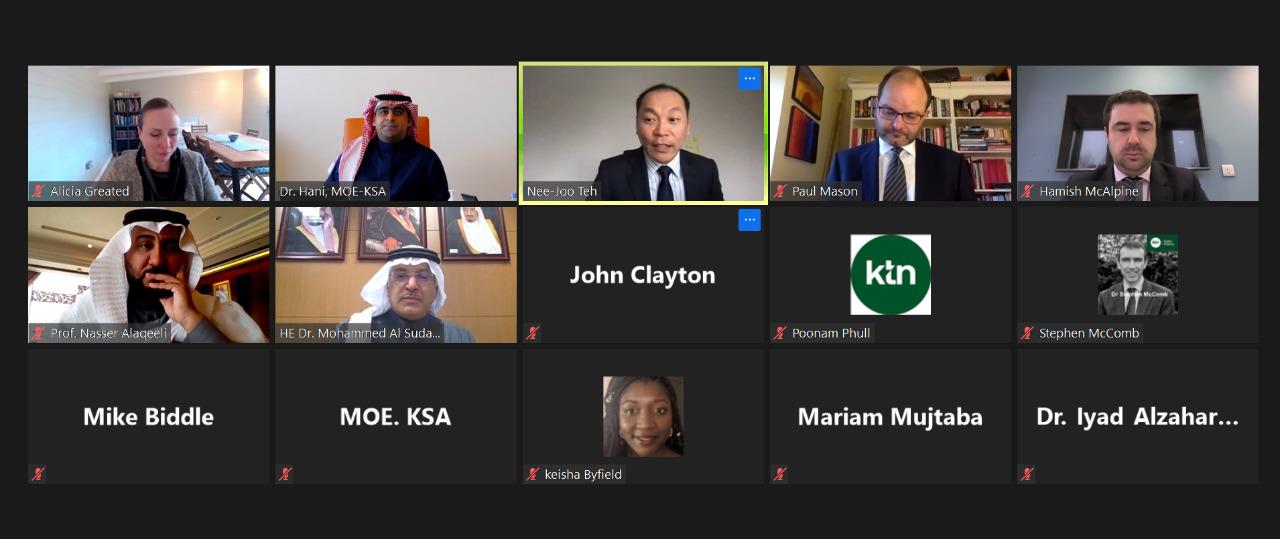
Task: Select the Dr. Iyad Alzahar... participant tile
Action: (1138, 416)
